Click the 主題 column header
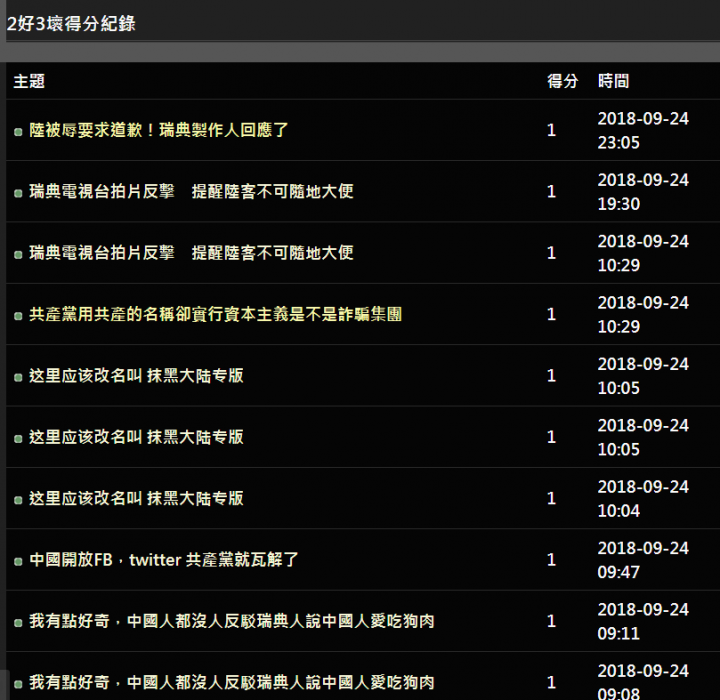The width and height of the screenshot is (720, 700). tap(29, 81)
